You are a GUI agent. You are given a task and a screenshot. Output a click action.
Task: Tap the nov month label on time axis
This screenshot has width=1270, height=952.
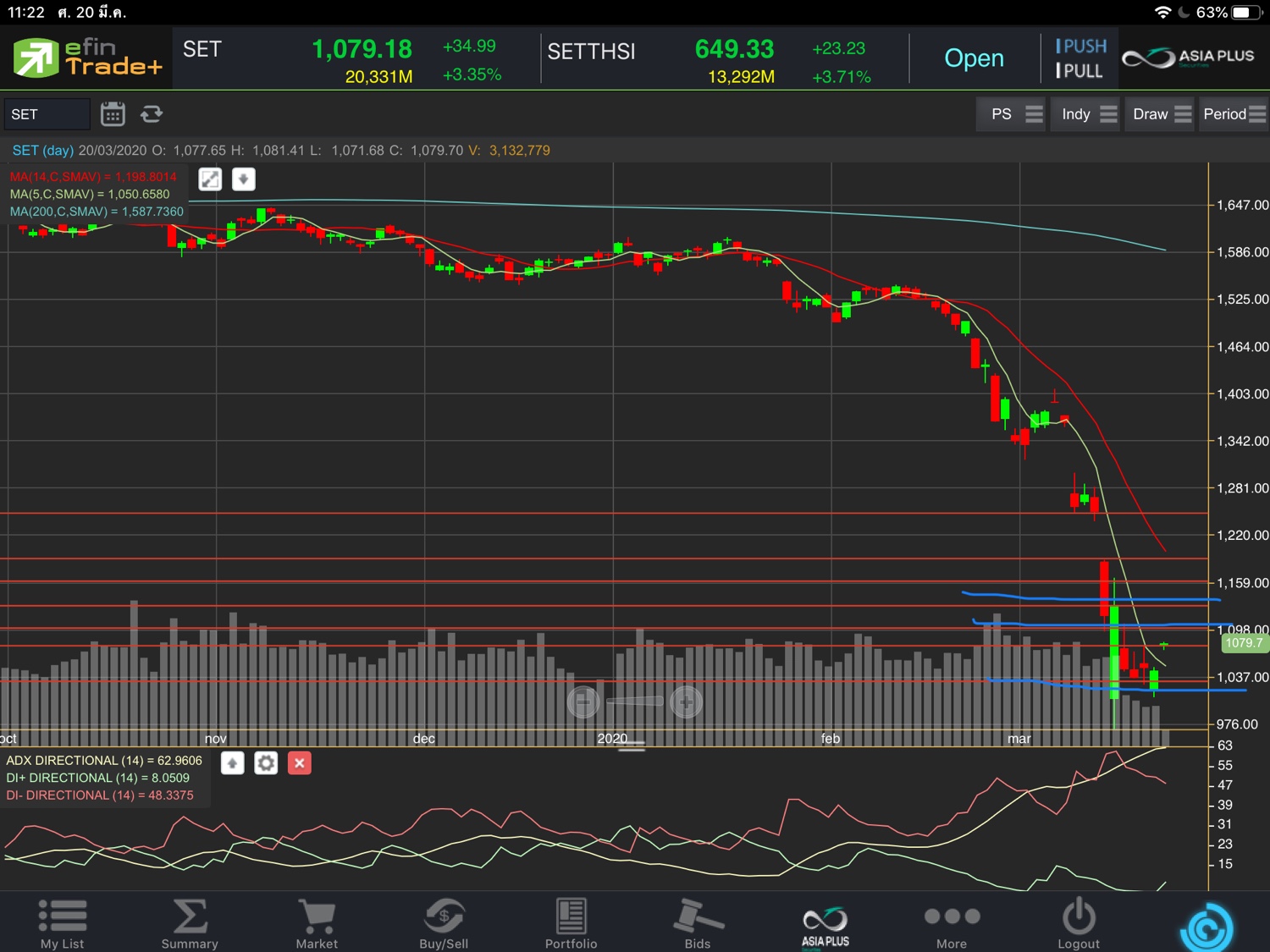coord(216,739)
